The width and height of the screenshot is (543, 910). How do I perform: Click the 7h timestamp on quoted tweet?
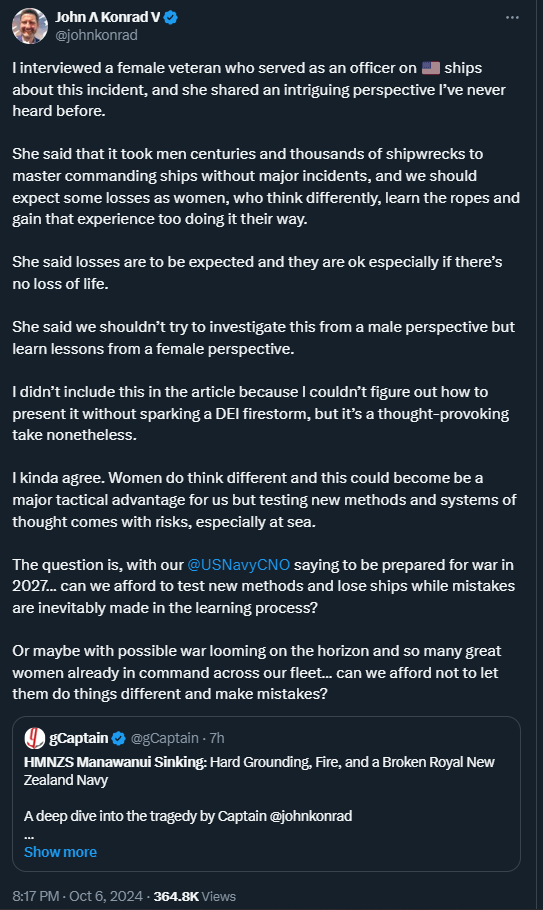click(217, 738)
